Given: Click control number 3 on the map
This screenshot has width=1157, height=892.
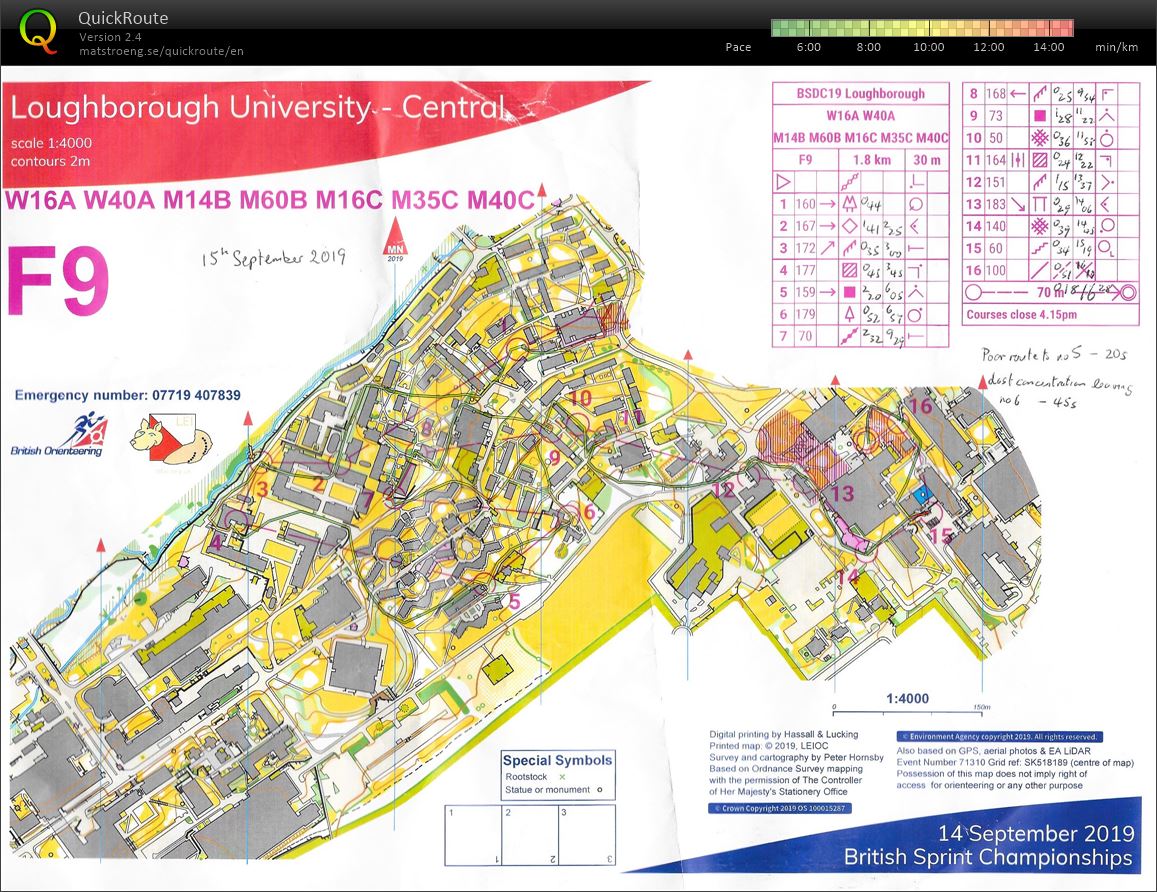Looking at the screenshot, I should (x=262, y=488).
